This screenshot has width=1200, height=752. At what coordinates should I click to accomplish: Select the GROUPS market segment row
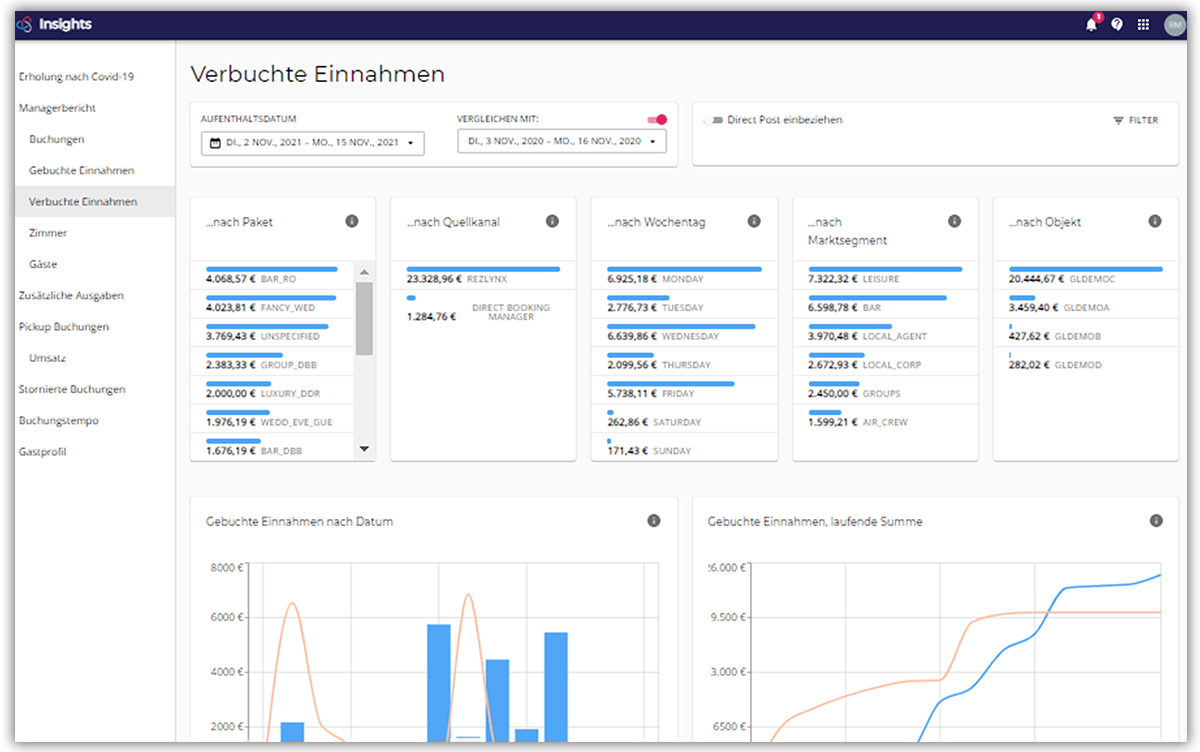[x=885, y=390]
